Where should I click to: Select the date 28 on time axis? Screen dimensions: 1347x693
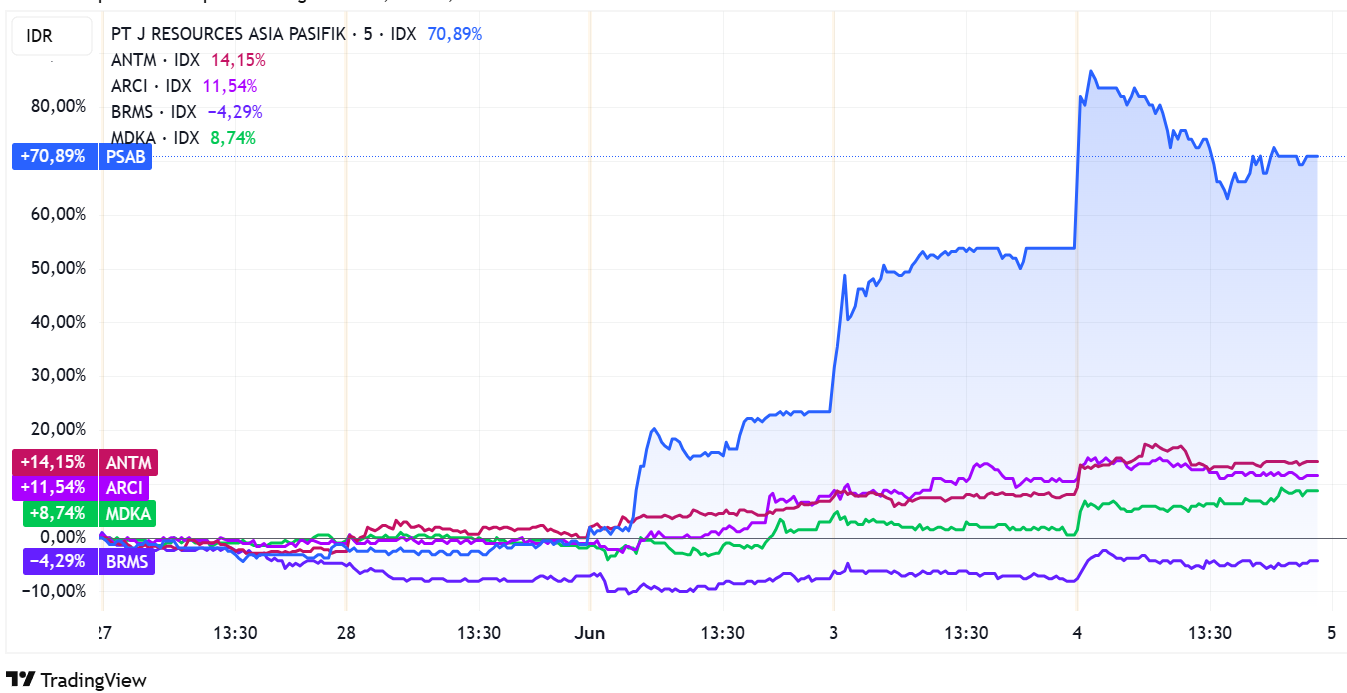pyautogui.click(x=346, y=633)
